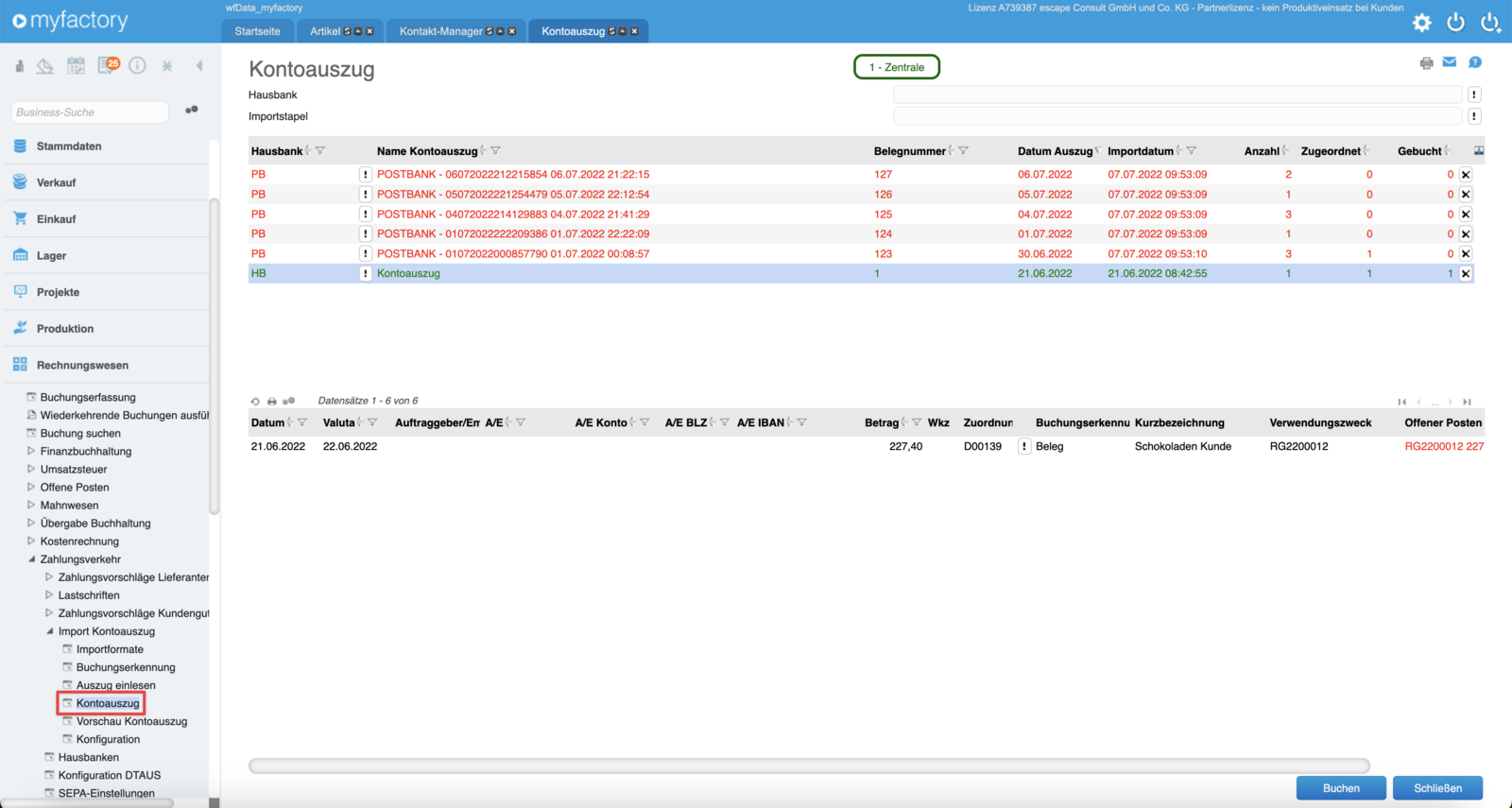Click the printer icon beside Kontoauszug title

click(x=1426, y=63)
